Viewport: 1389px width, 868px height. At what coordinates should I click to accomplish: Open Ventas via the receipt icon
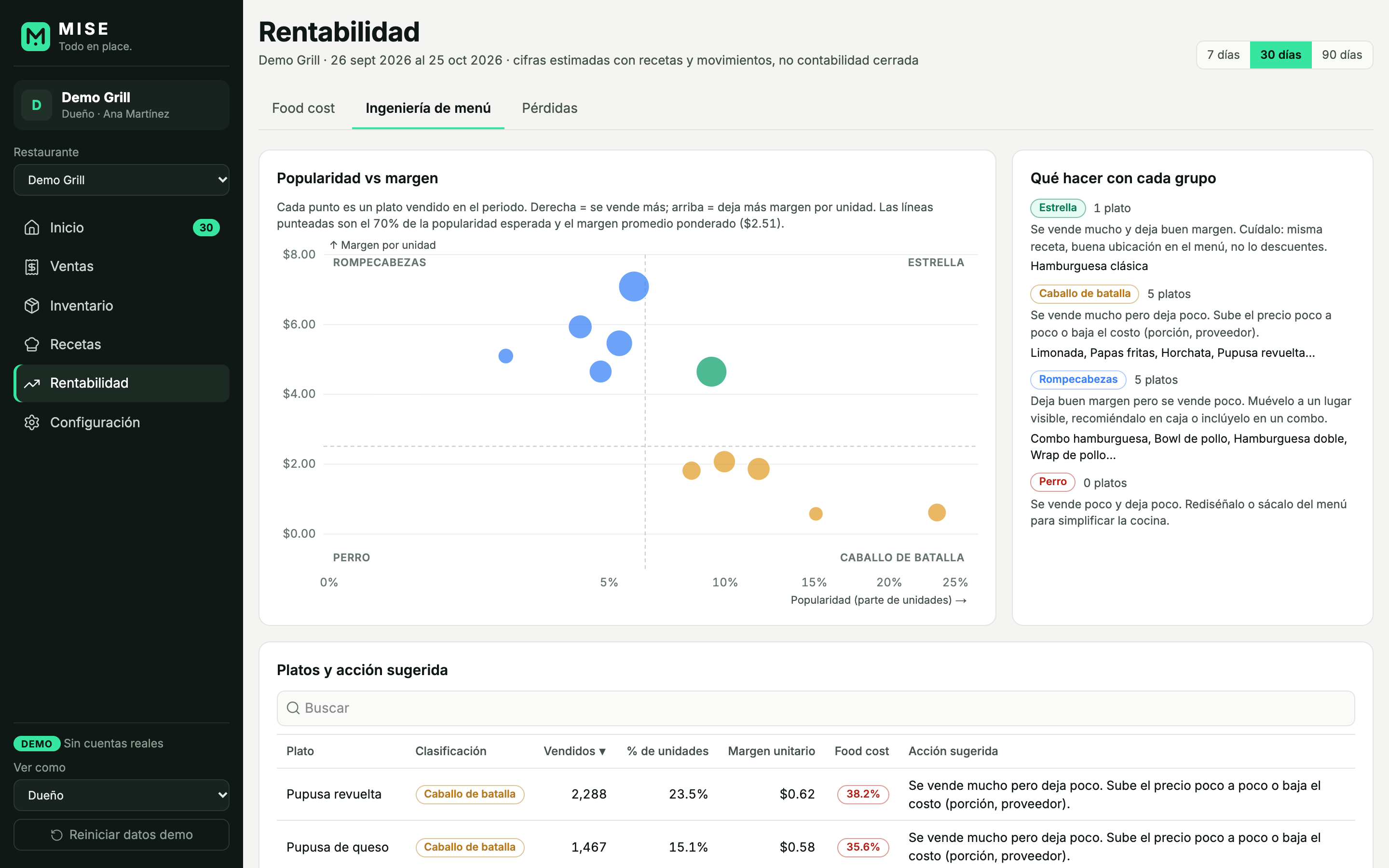(x=32, y=266)
